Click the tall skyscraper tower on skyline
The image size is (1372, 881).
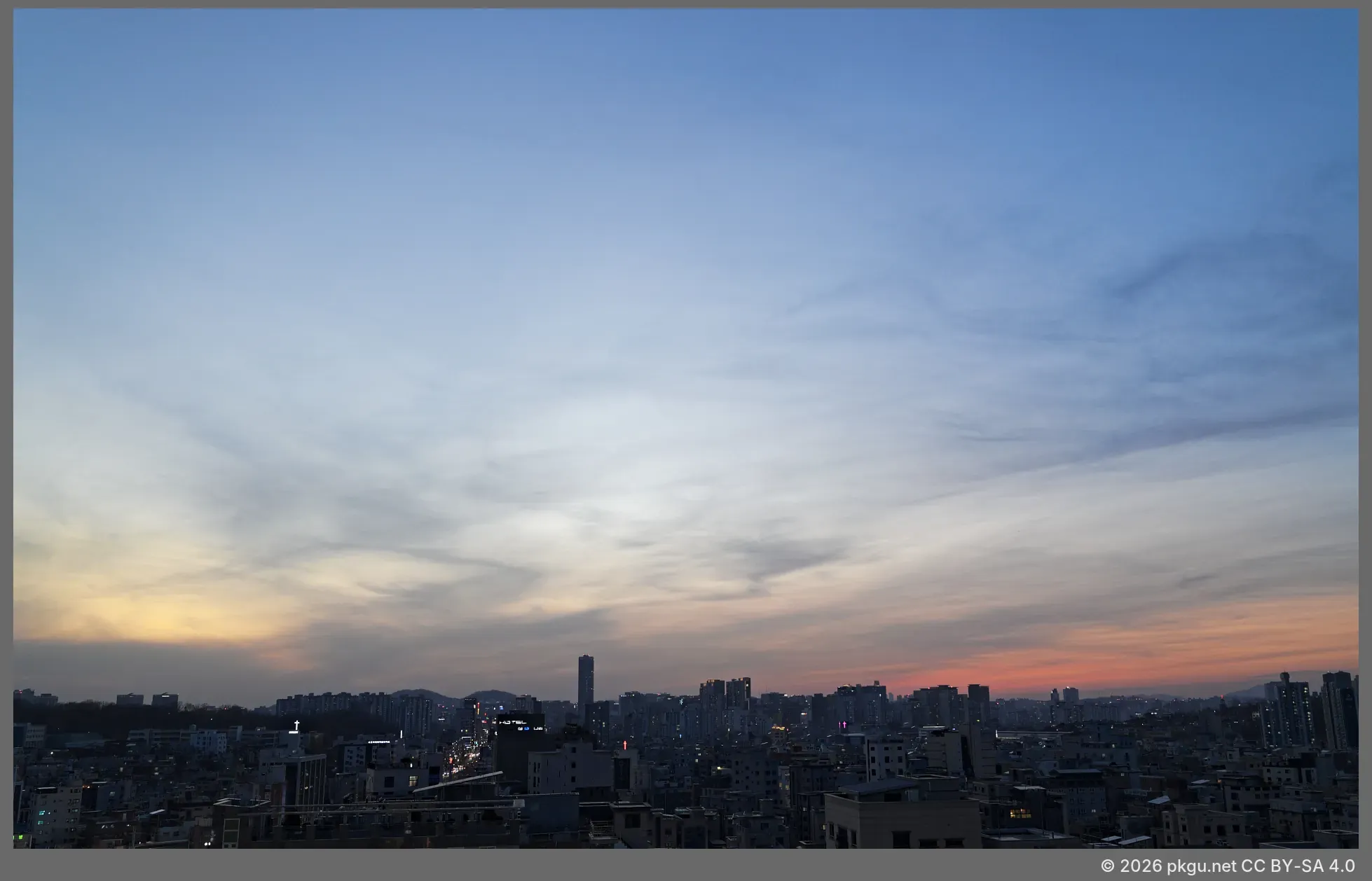click(585, 680)
